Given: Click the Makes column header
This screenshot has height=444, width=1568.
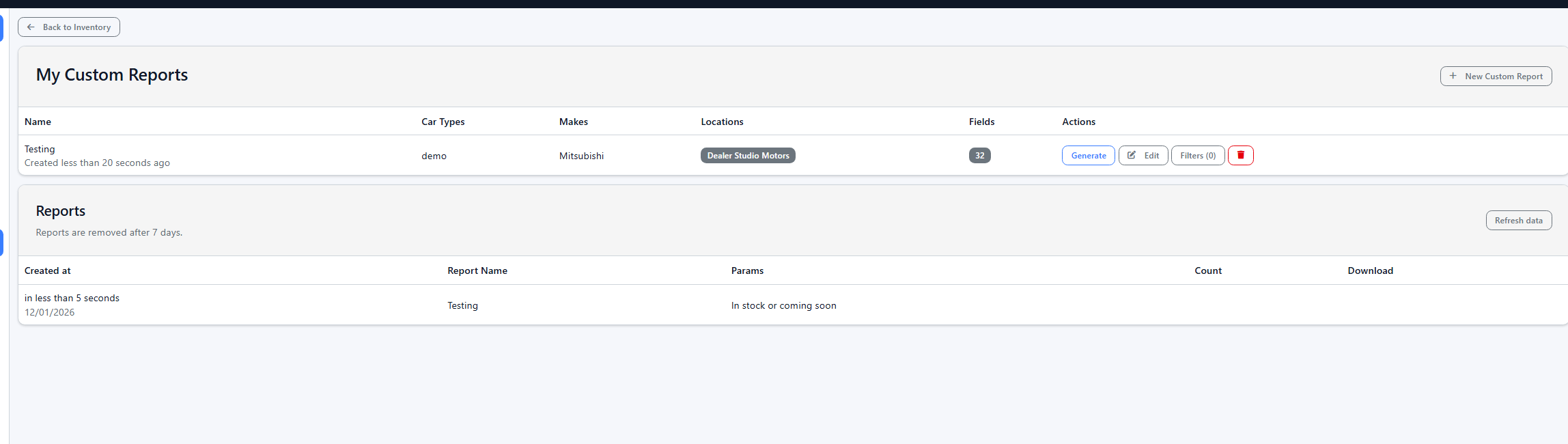Looking at the screenshot, I should click(x=573, y=122).
